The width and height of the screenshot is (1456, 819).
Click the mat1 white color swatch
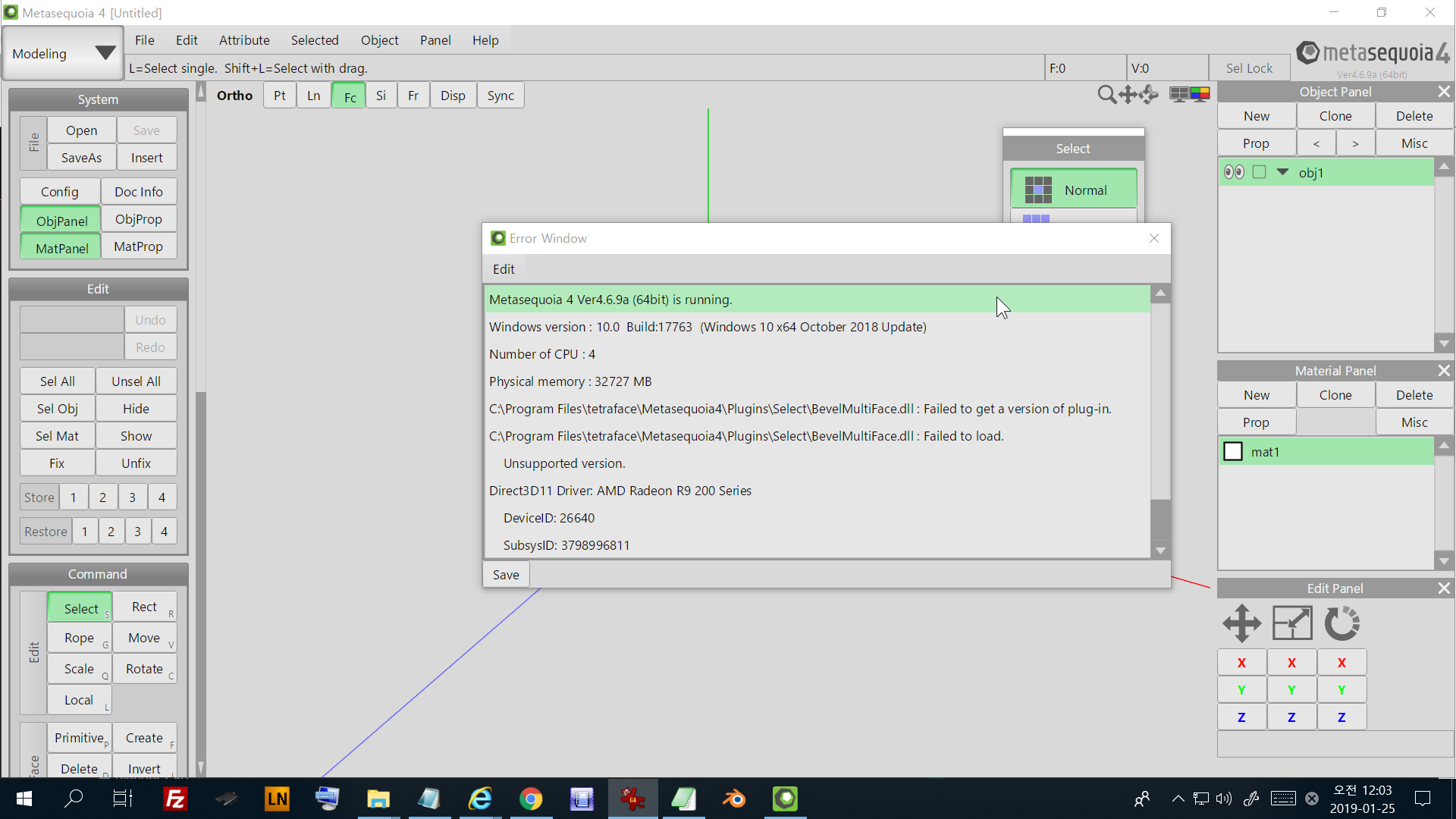(1233, 451)
